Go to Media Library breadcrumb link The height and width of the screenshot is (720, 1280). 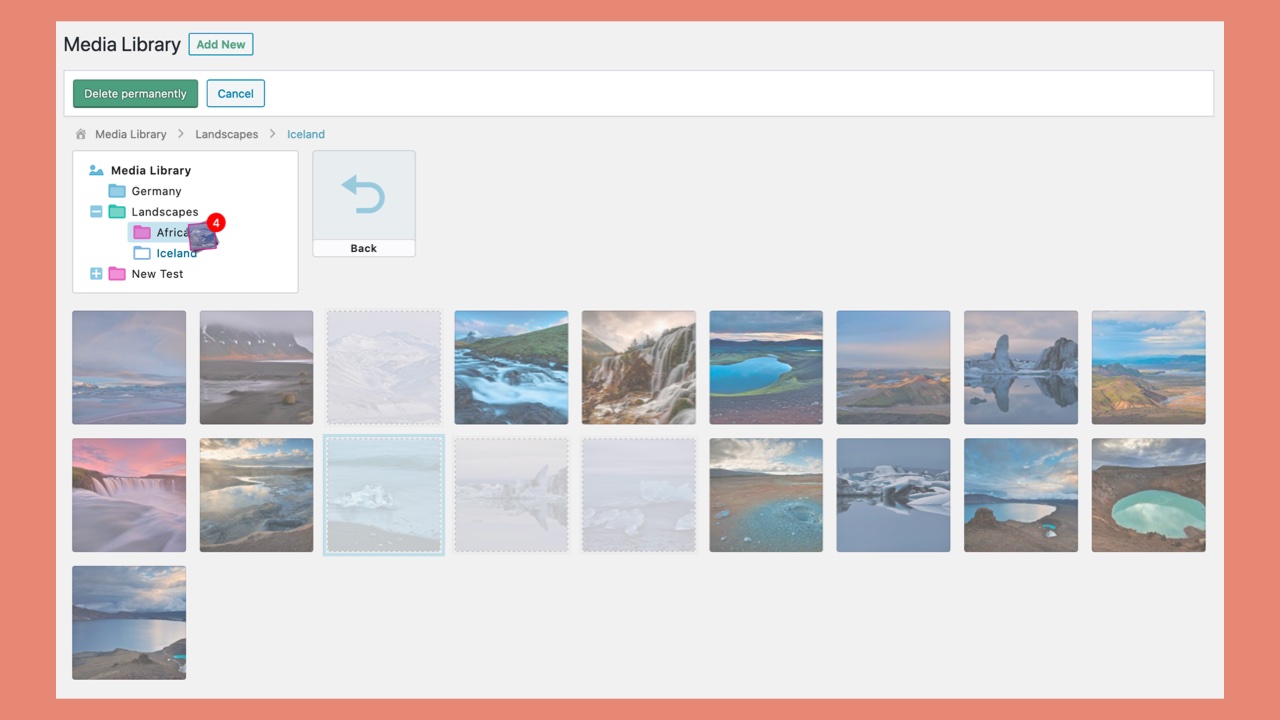tap(131, 134)
